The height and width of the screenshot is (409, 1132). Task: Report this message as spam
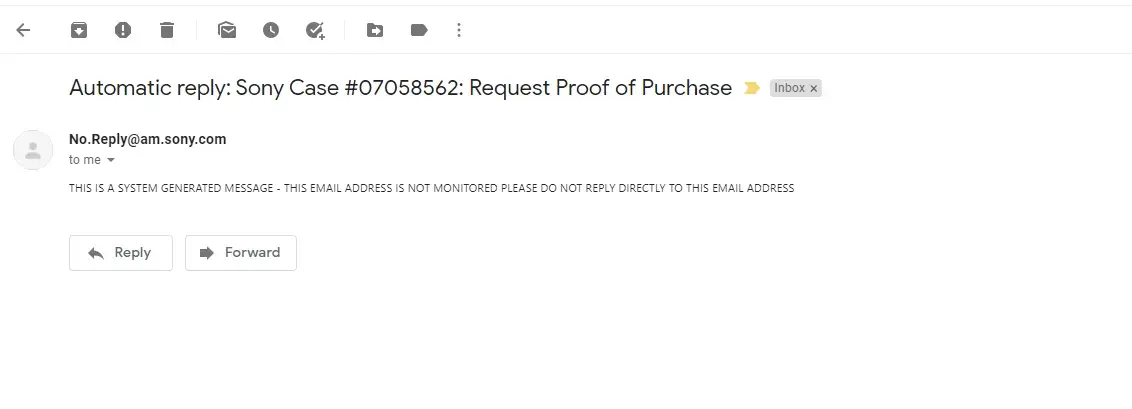[123, 30]
